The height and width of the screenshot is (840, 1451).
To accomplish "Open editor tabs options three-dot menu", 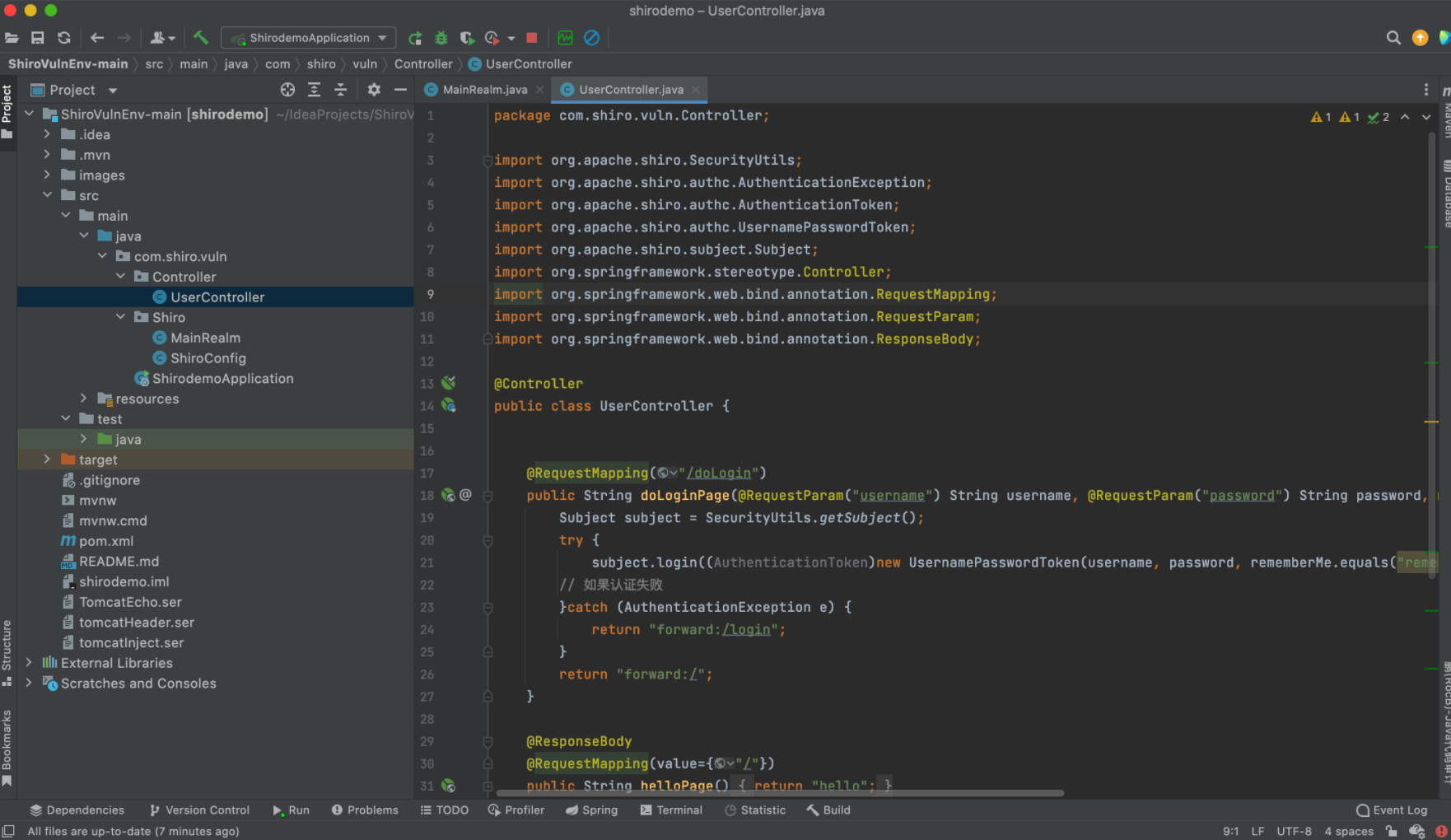I will click(x=1426, y=90).
